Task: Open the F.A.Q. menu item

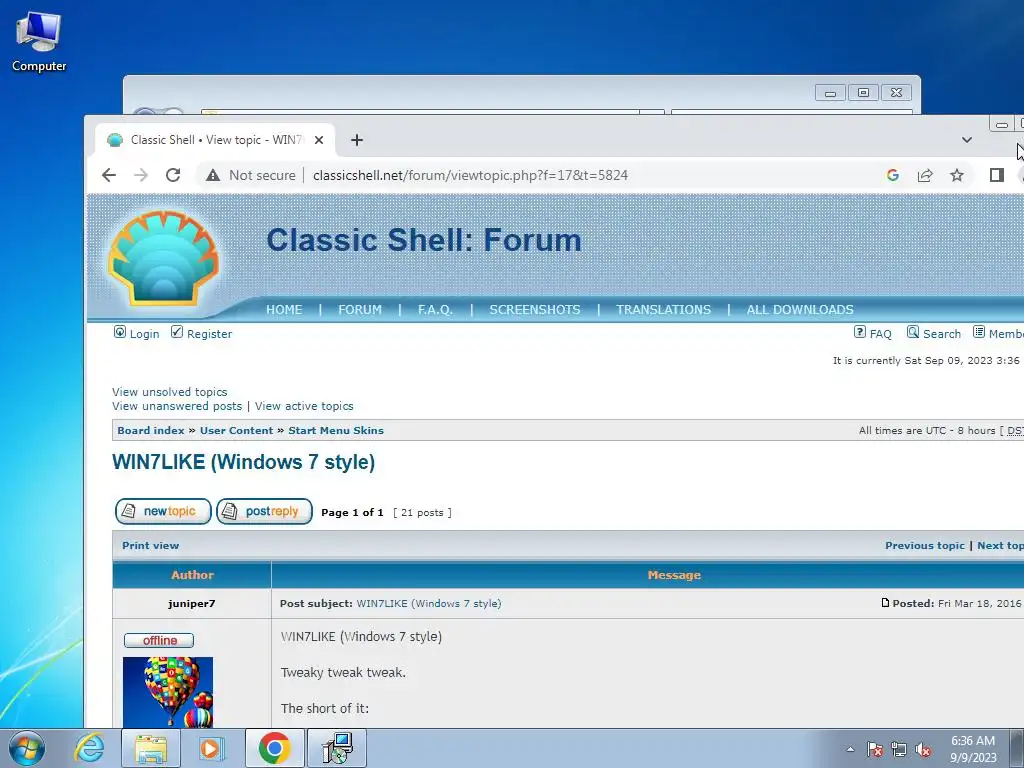Action: coord(435,310)
